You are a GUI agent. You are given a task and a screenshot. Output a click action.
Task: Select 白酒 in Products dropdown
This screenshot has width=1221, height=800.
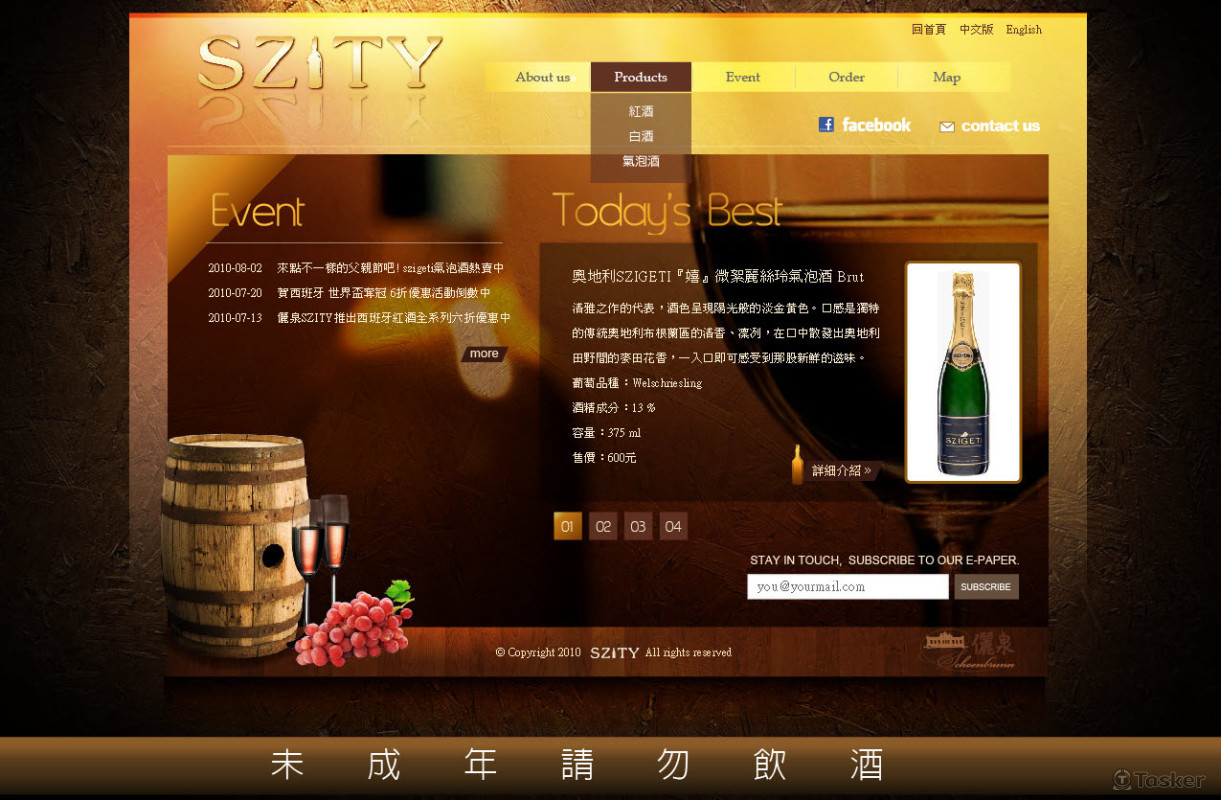coord(641,136)
